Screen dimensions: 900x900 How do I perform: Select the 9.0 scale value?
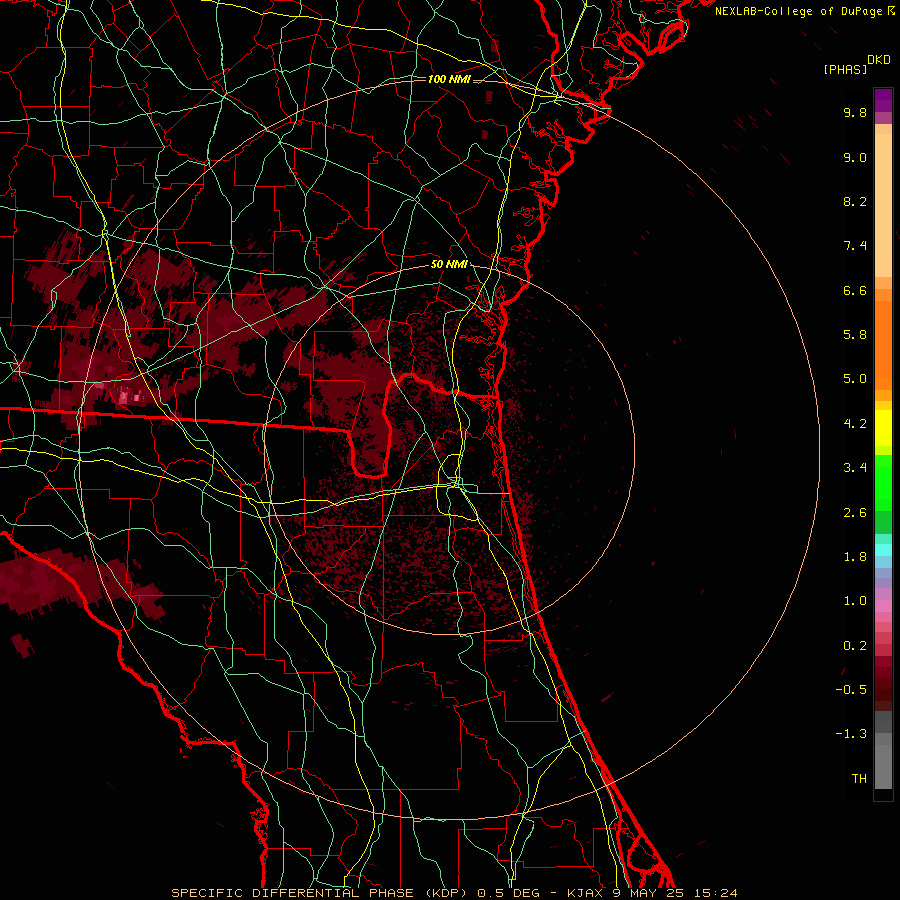[855, 157]
